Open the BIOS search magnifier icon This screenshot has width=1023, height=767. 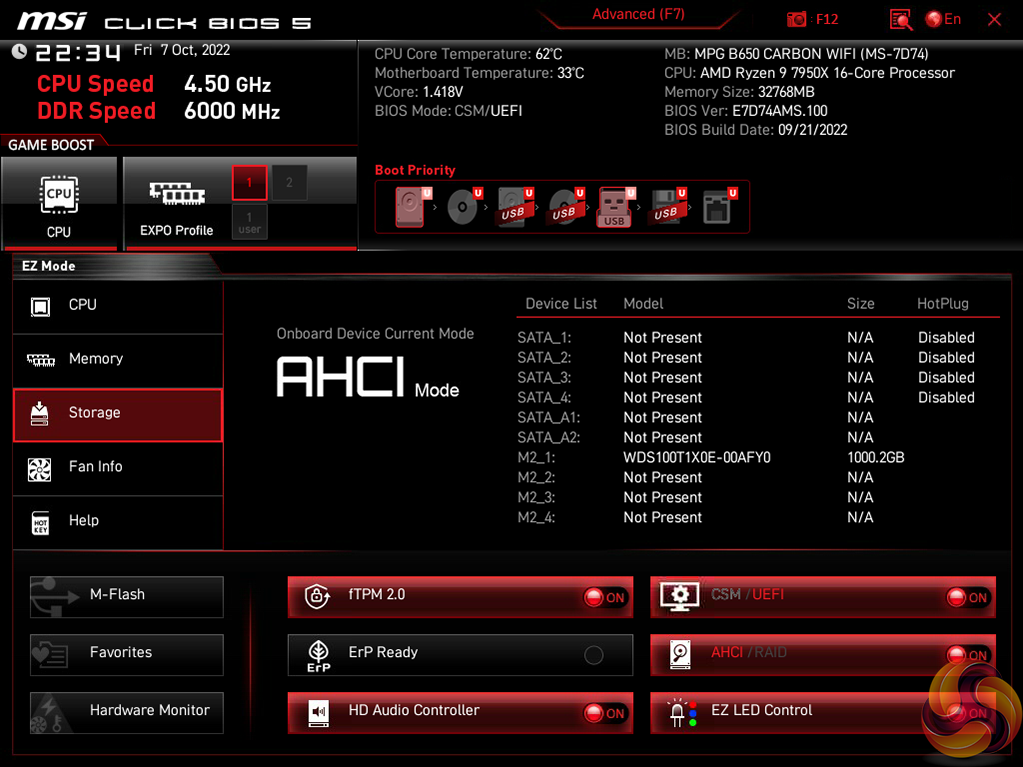coord(900,20)
